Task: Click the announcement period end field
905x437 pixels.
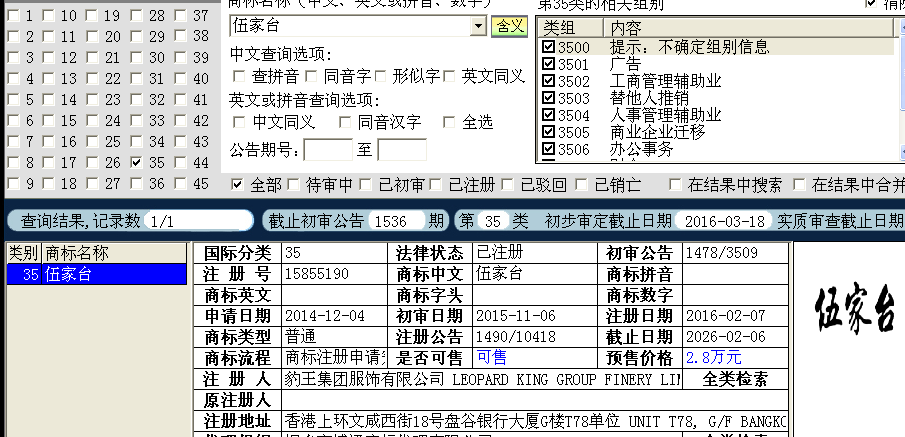Action: pos(402,150)
